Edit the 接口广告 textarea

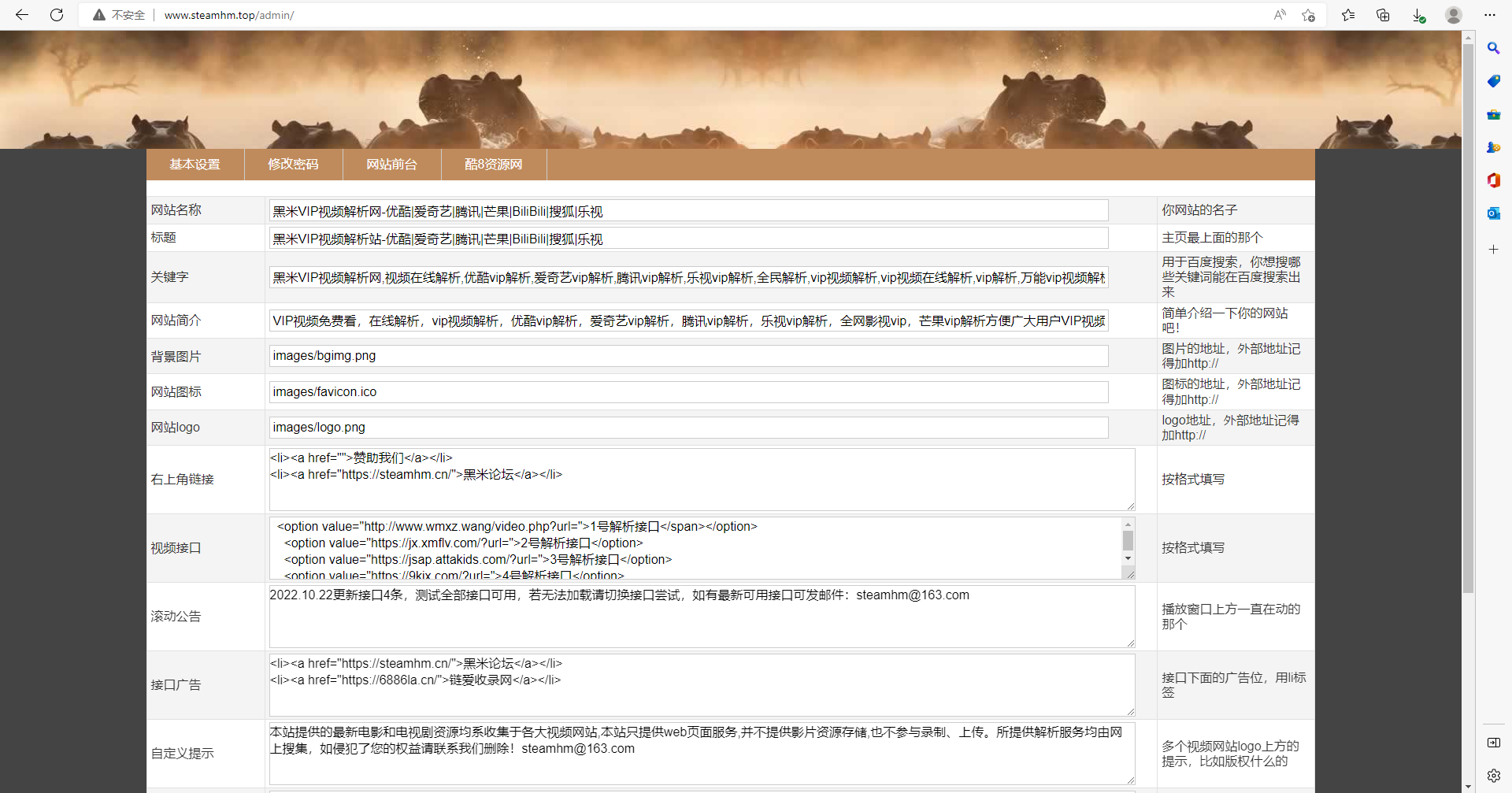[702, 685]
